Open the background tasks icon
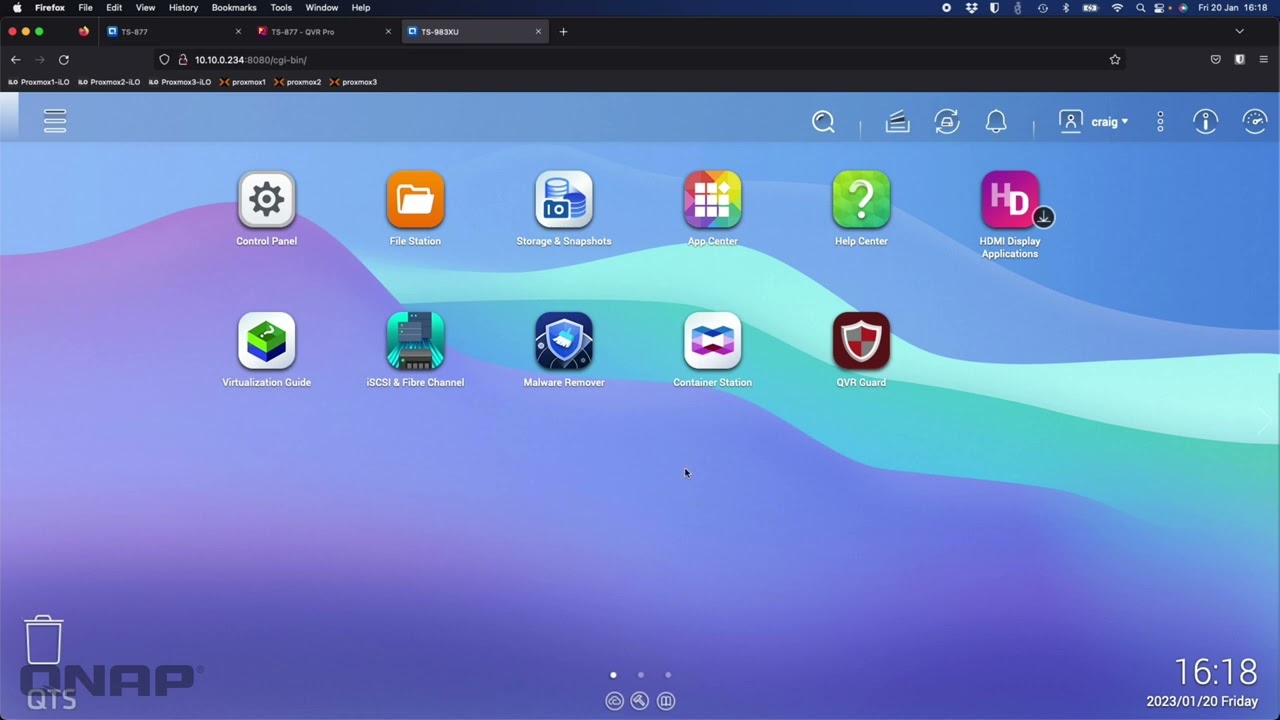Viewport: 1280px width, 720px height. click(x=897, y=122)
